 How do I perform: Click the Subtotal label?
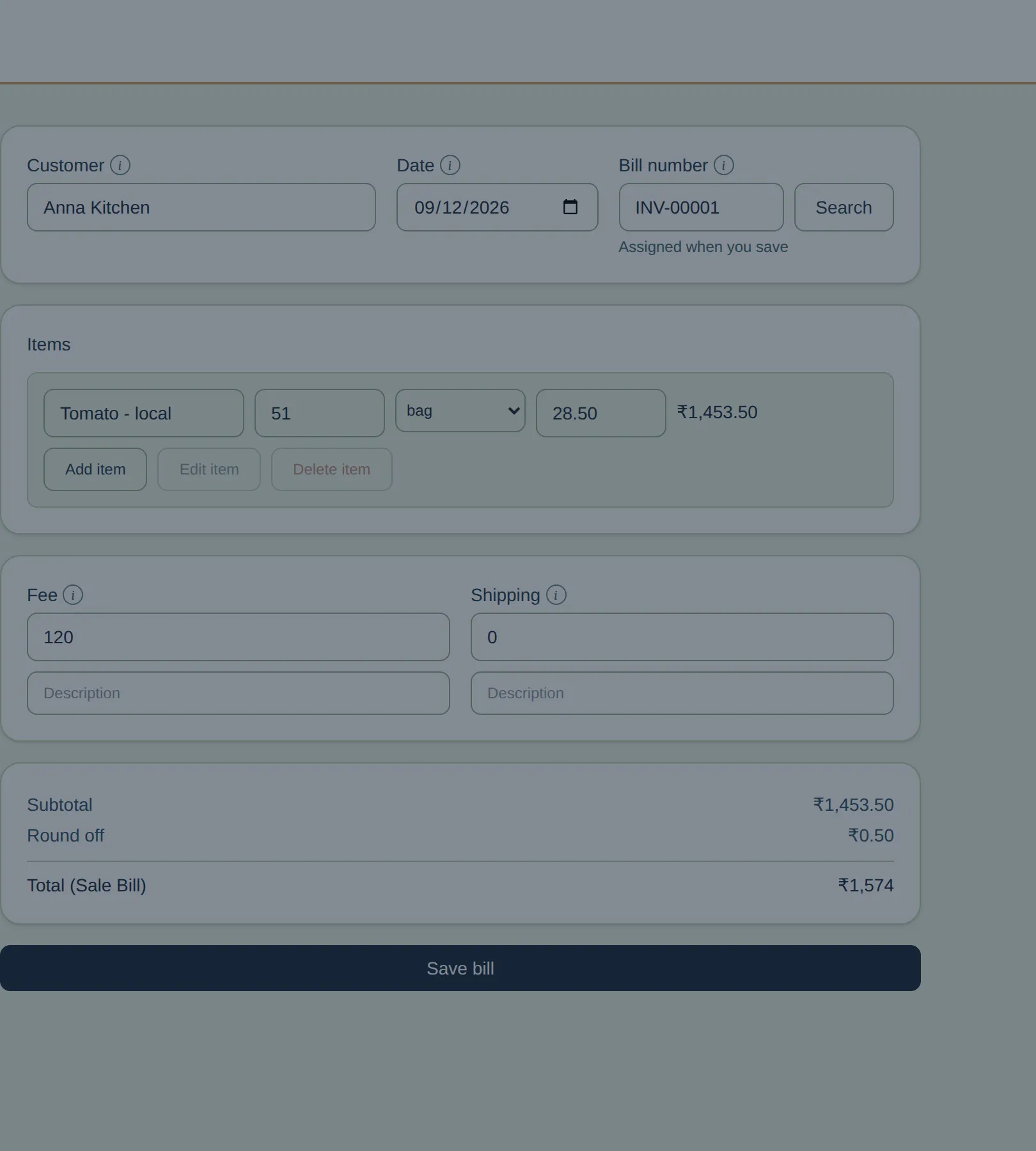click(59, 804)
